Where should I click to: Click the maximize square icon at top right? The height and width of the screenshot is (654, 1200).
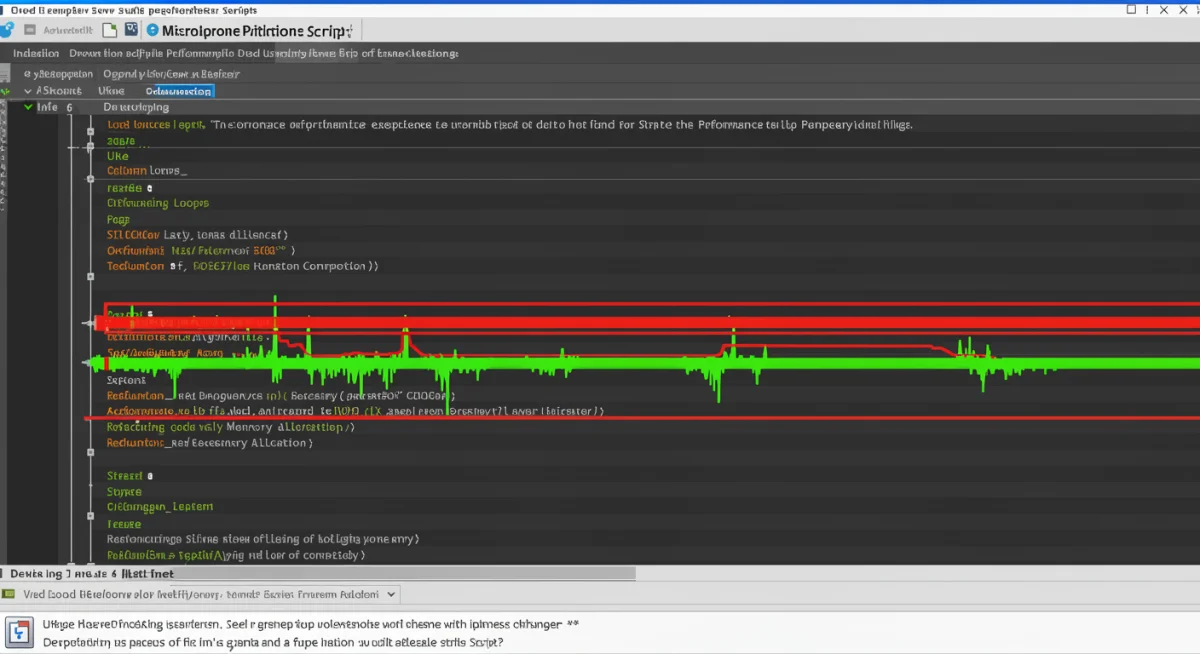[1131, 9]
